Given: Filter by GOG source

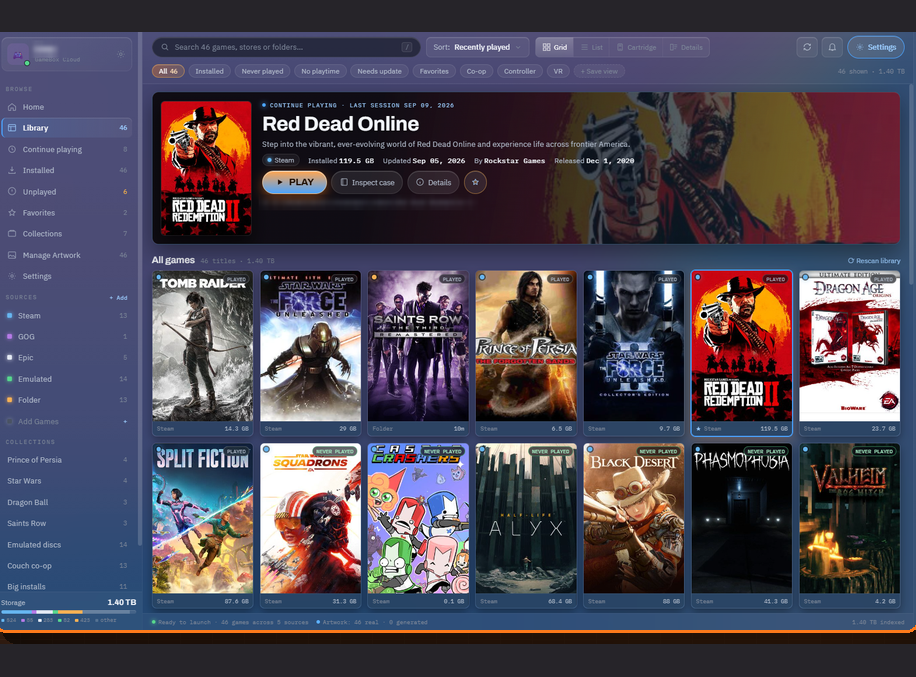Looking at the screenshot, I should pos(67,336).
